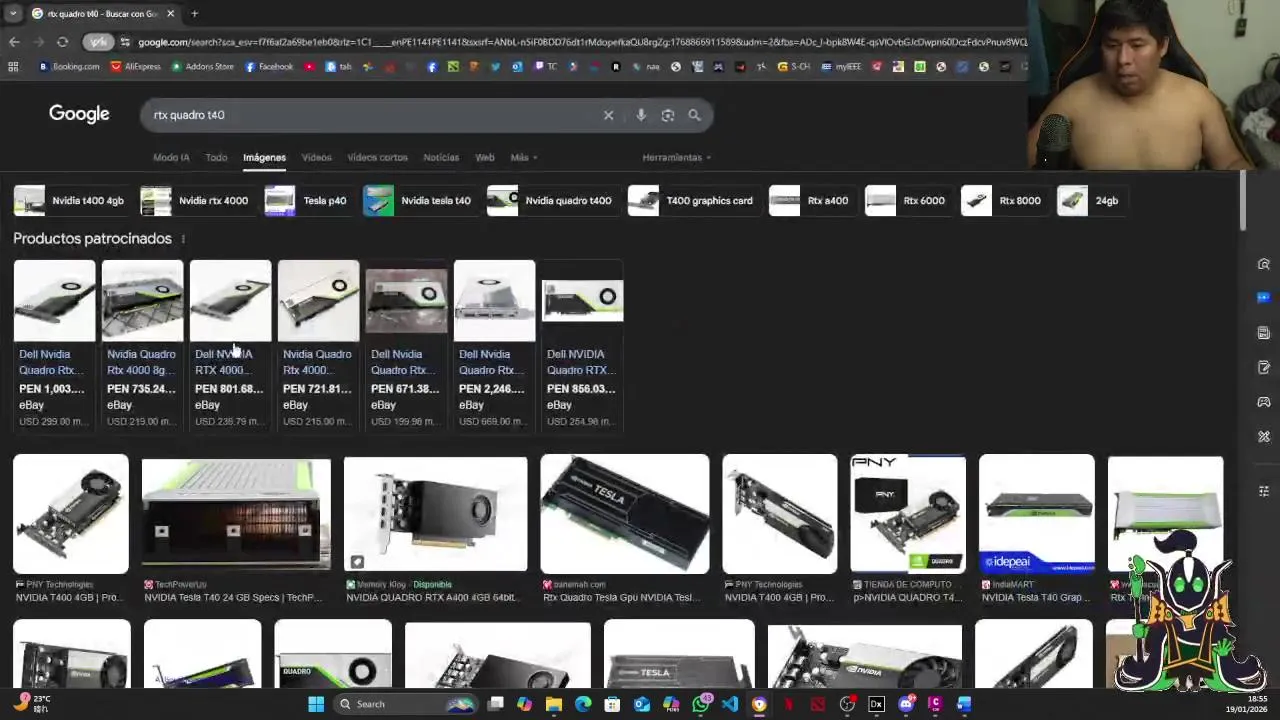Switch to the Videos tab

316,157
